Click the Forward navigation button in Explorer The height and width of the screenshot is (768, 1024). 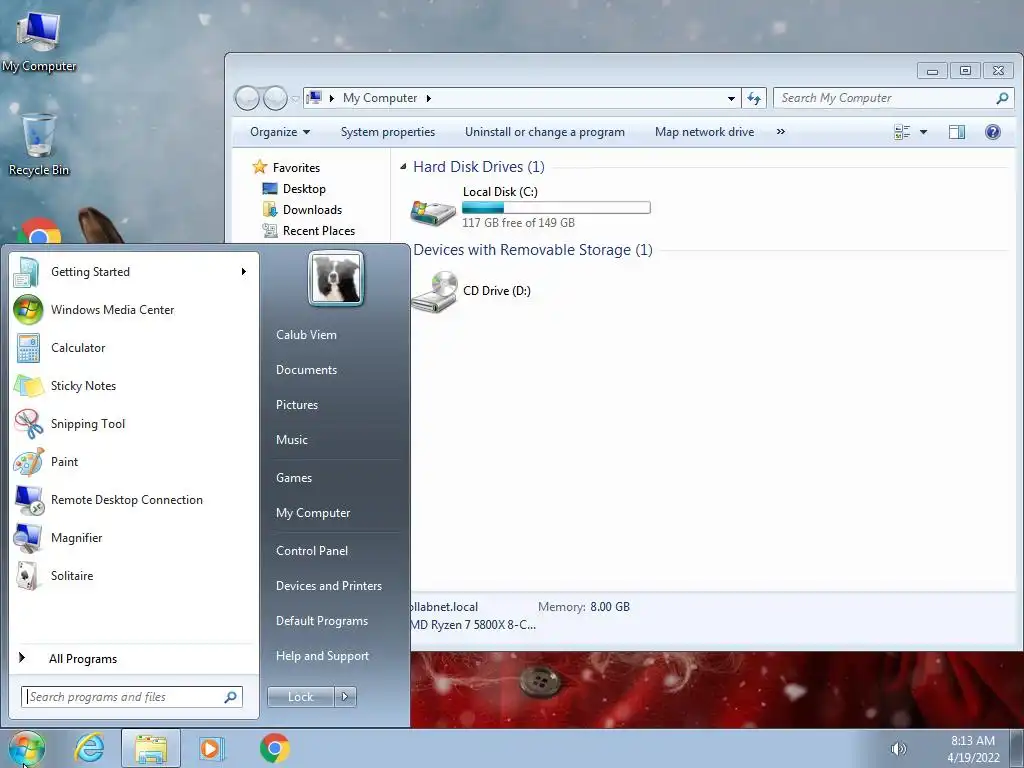(275, 98)
